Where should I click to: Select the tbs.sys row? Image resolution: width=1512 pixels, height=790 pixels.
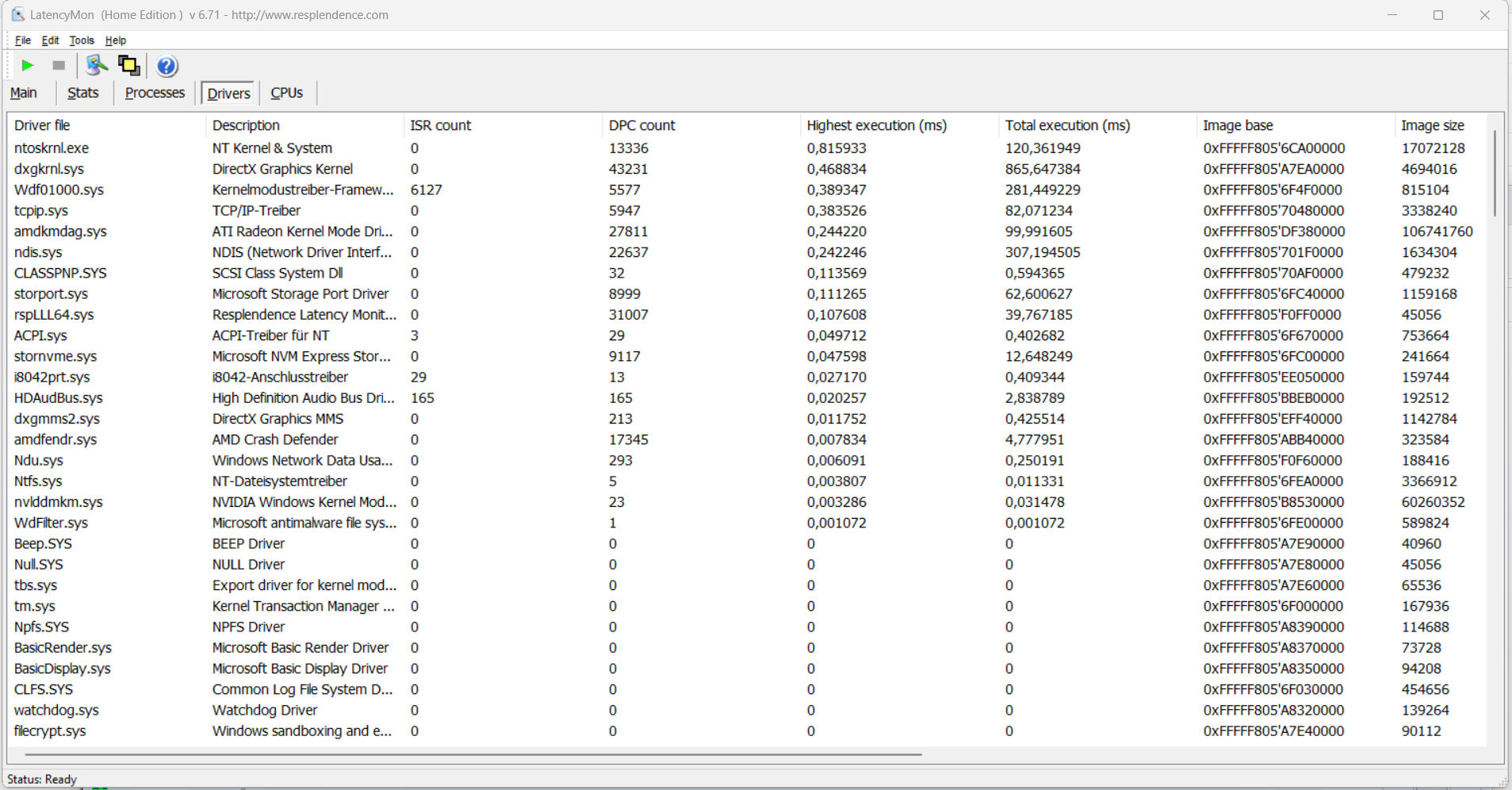(747, 585)
